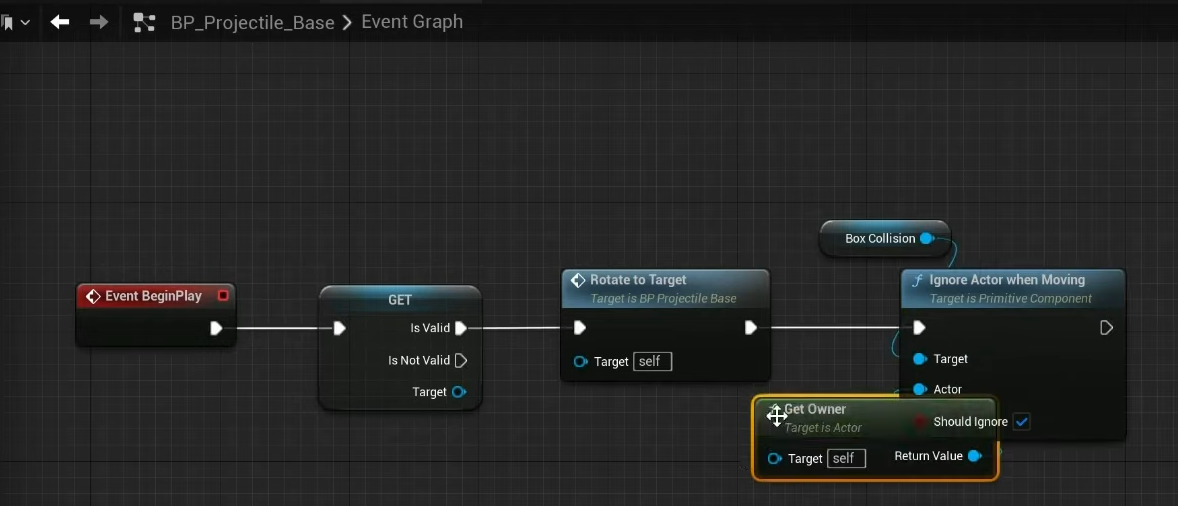
Task: Click the Is Not Valid execution pin
Action: click(x=460, y=360)
